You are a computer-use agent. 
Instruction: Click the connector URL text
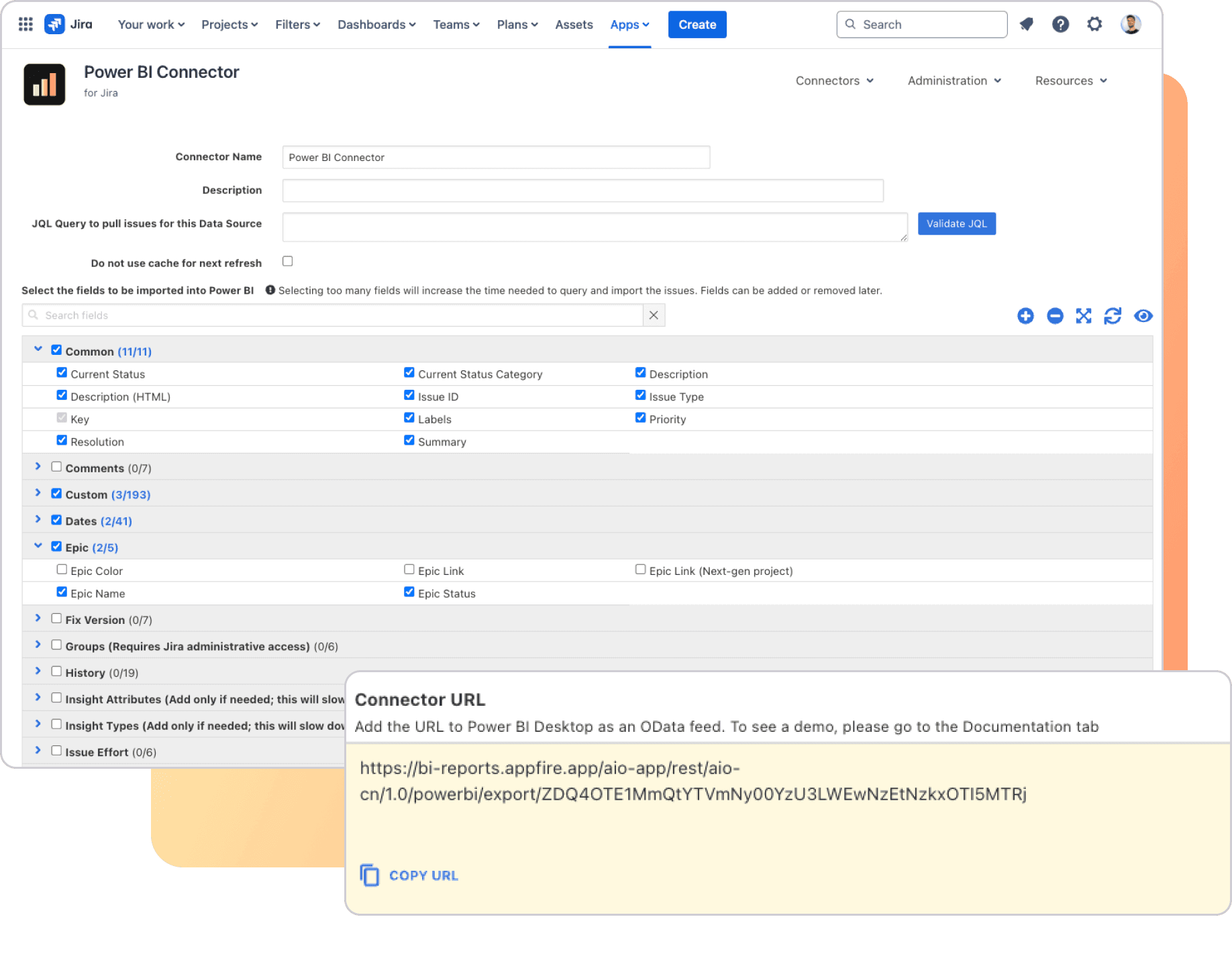[692, 781]
